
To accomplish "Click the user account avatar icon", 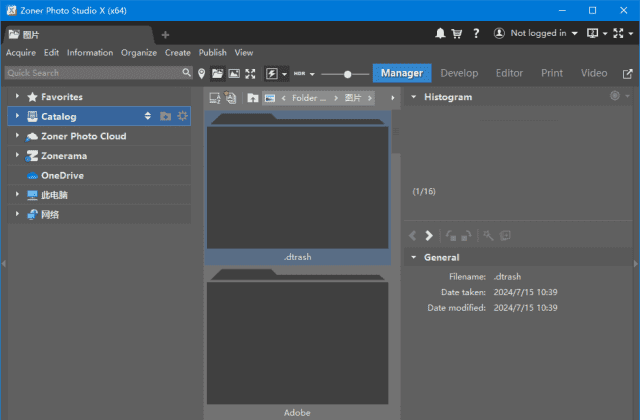I will 499,33.
